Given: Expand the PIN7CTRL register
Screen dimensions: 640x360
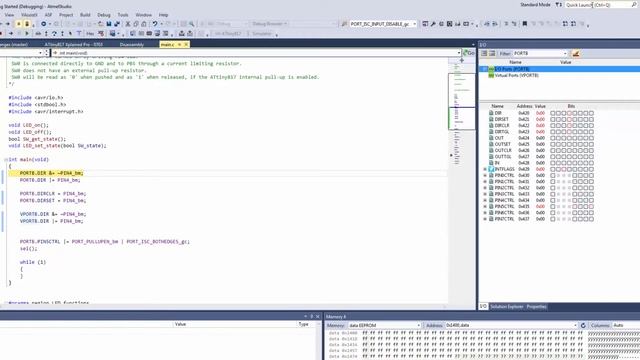Looking at the screenshot, I should coord(485,219).
